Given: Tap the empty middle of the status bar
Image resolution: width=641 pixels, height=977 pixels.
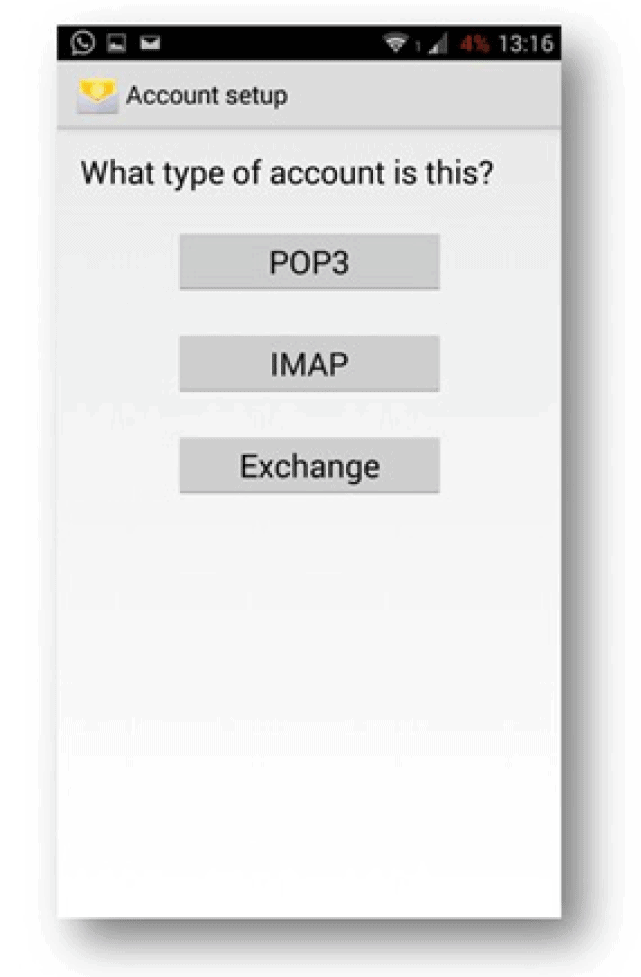Looking at the screenshot, I should pos(270,44).
